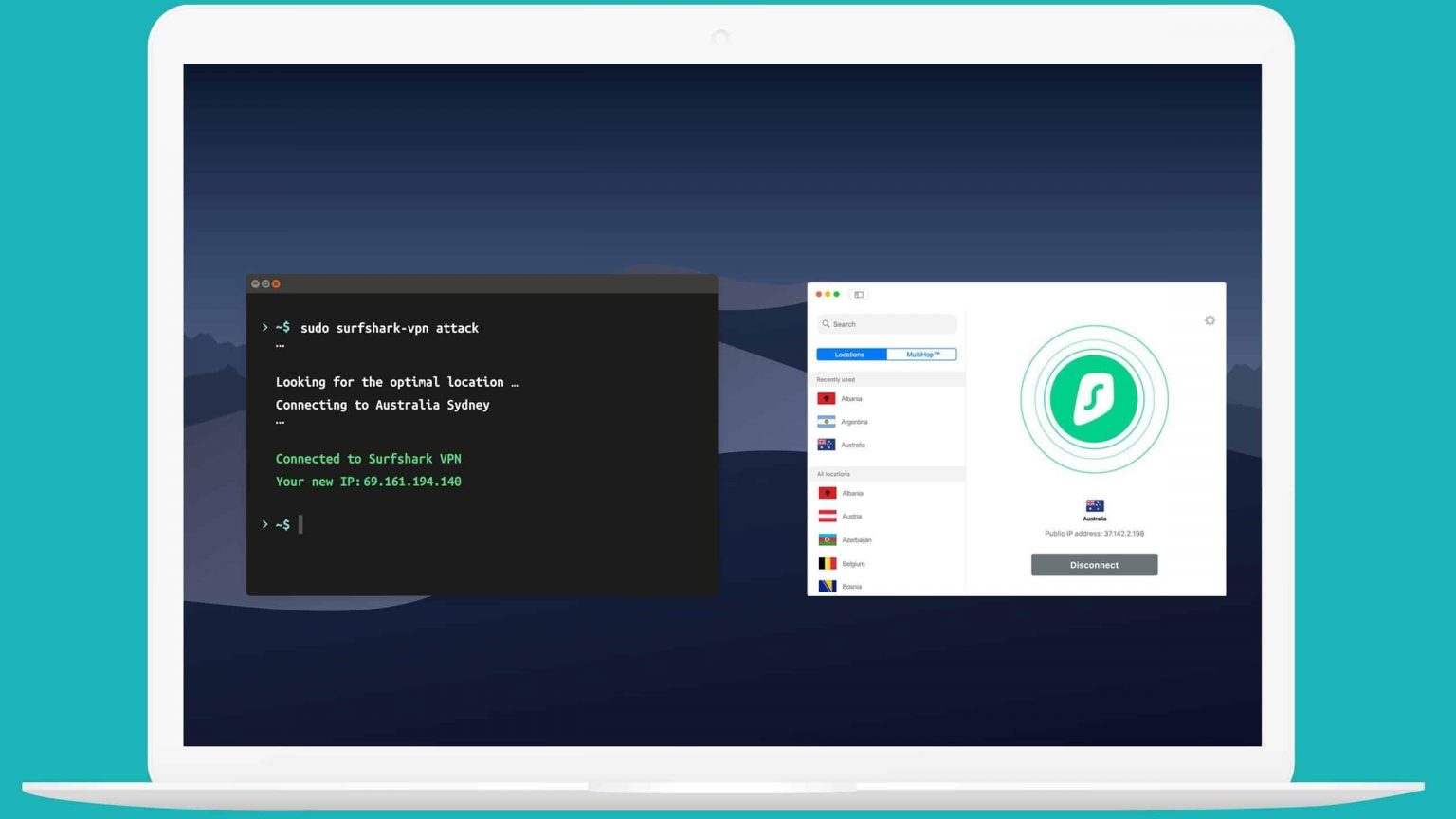Click 'Connected to Surfshark VPN' in terminal
Image resolution: width=1456 pixels, height=819 pixels.
pos(368,459)
